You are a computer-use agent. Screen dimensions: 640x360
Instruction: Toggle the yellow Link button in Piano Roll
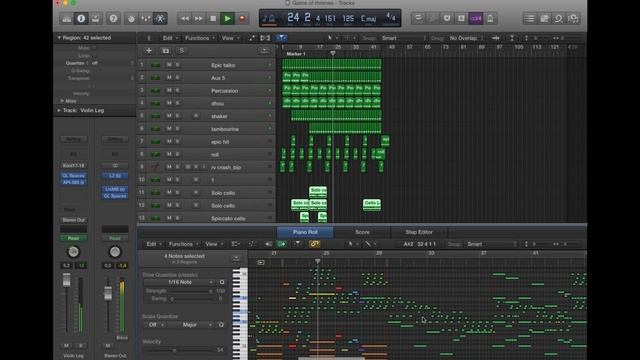coord(314,244)
